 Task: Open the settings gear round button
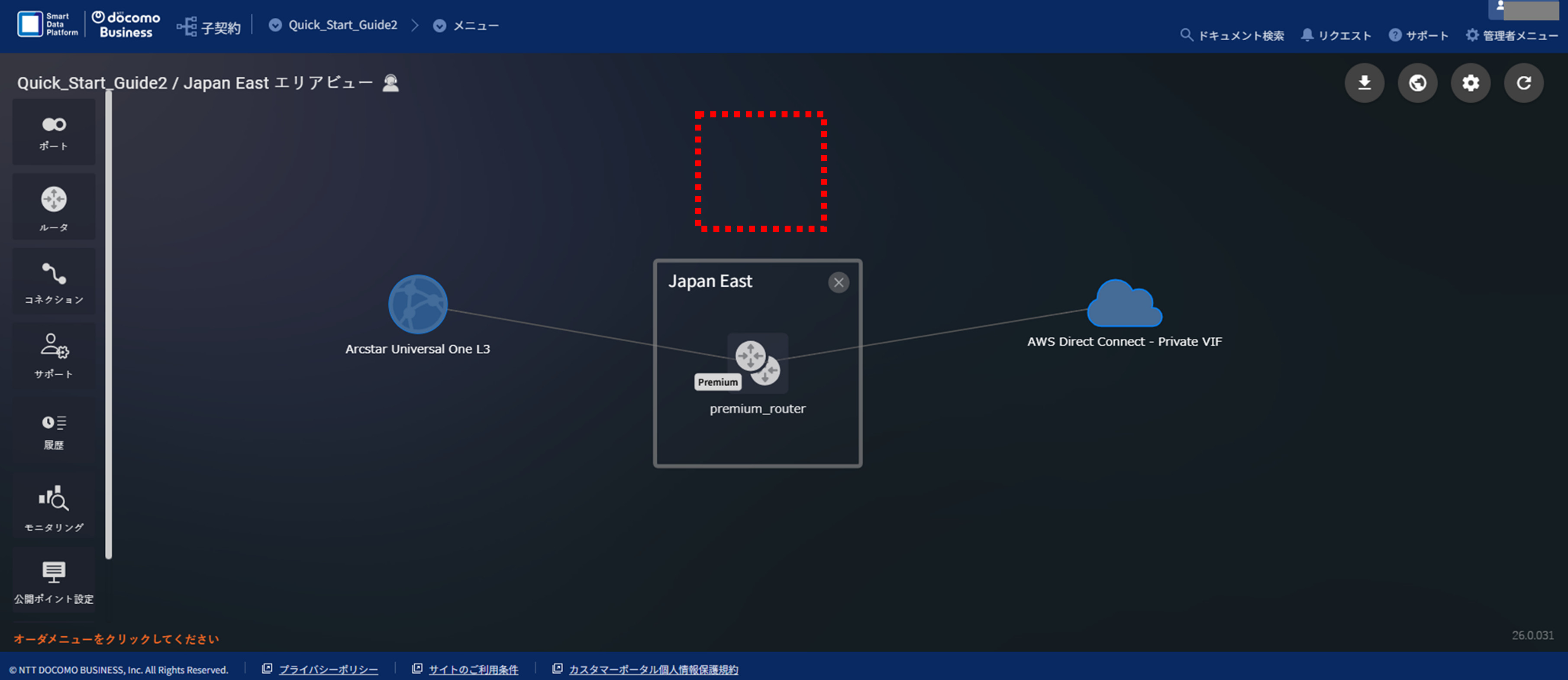(x=1470, y=83)
